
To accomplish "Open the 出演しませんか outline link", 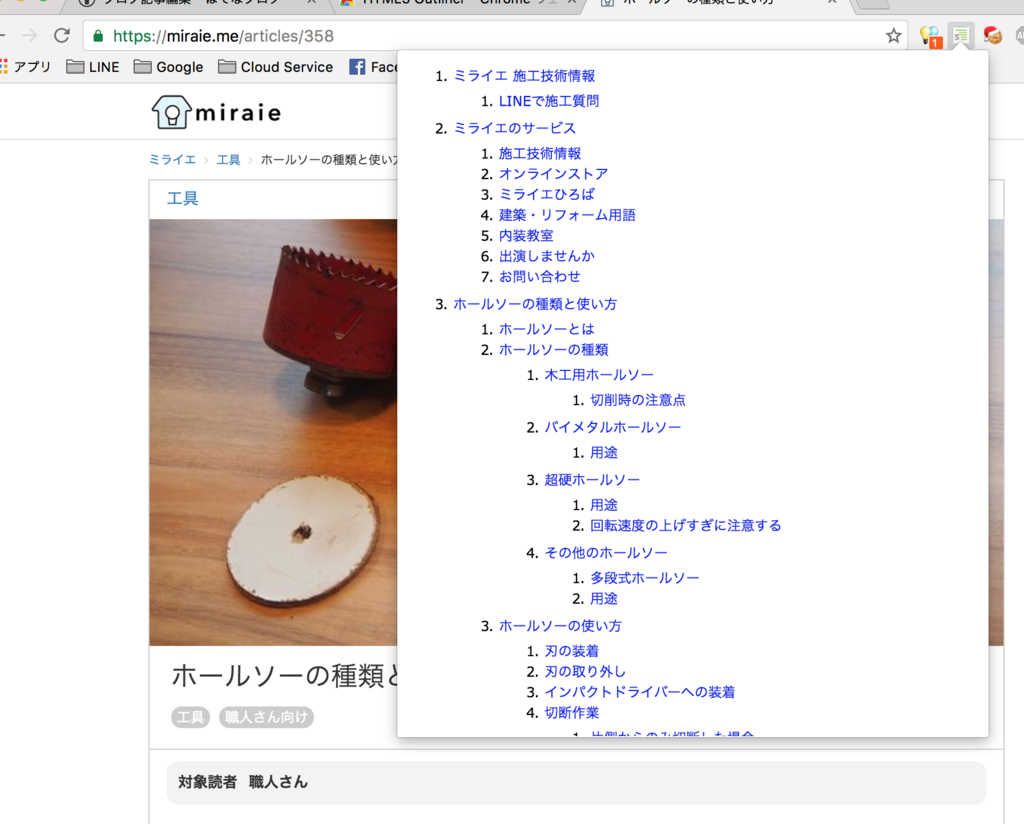I will point(547,256).
